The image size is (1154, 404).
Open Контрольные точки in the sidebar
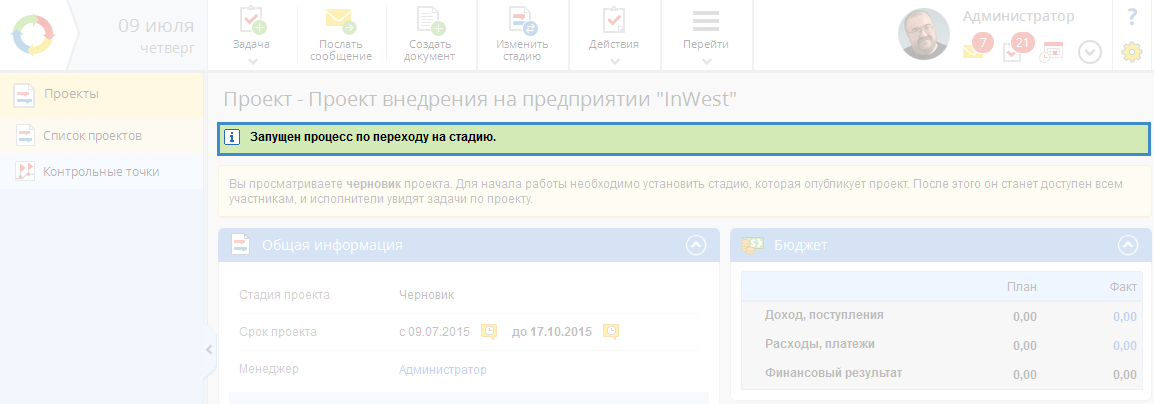click(x=100, y=171)
